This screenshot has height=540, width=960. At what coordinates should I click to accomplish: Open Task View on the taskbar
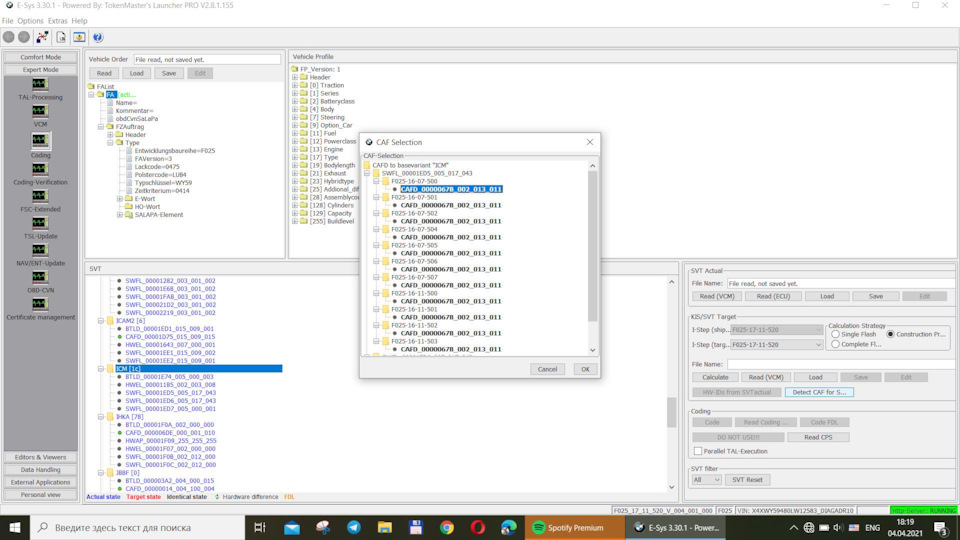tap(260, 527)
